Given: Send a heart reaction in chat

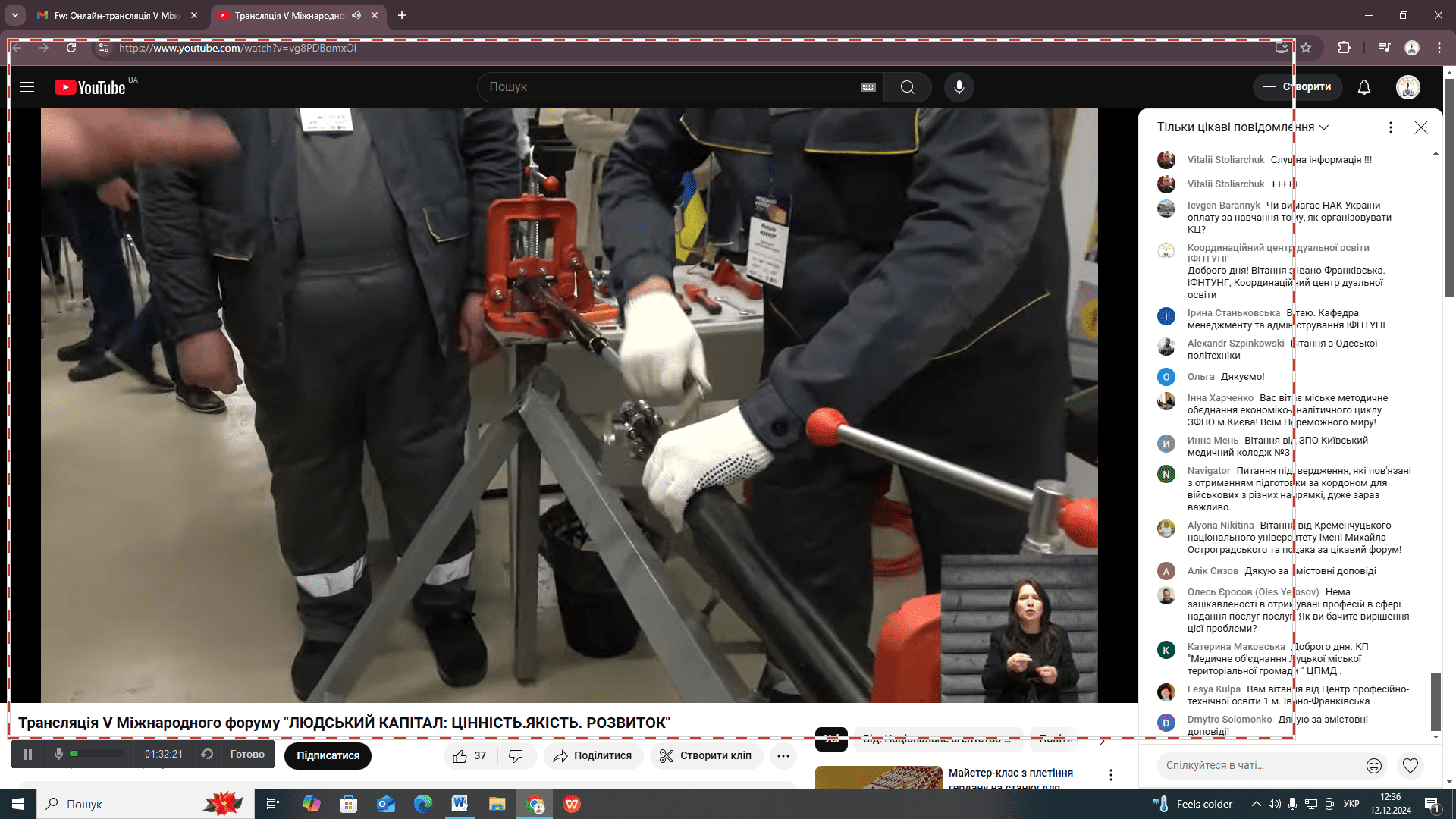Looking at the screenshot, I should coord(1410,766).
